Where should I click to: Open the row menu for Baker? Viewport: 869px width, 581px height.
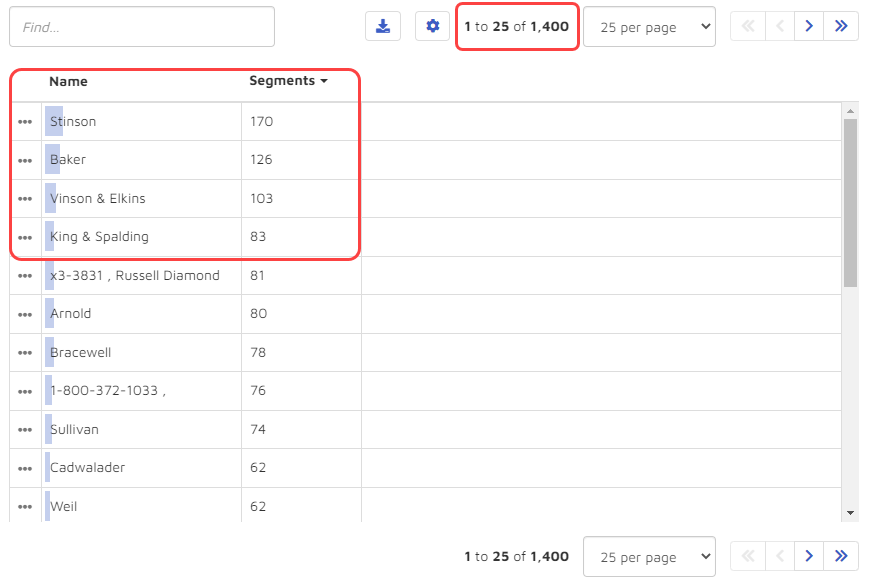click(25, 160)
